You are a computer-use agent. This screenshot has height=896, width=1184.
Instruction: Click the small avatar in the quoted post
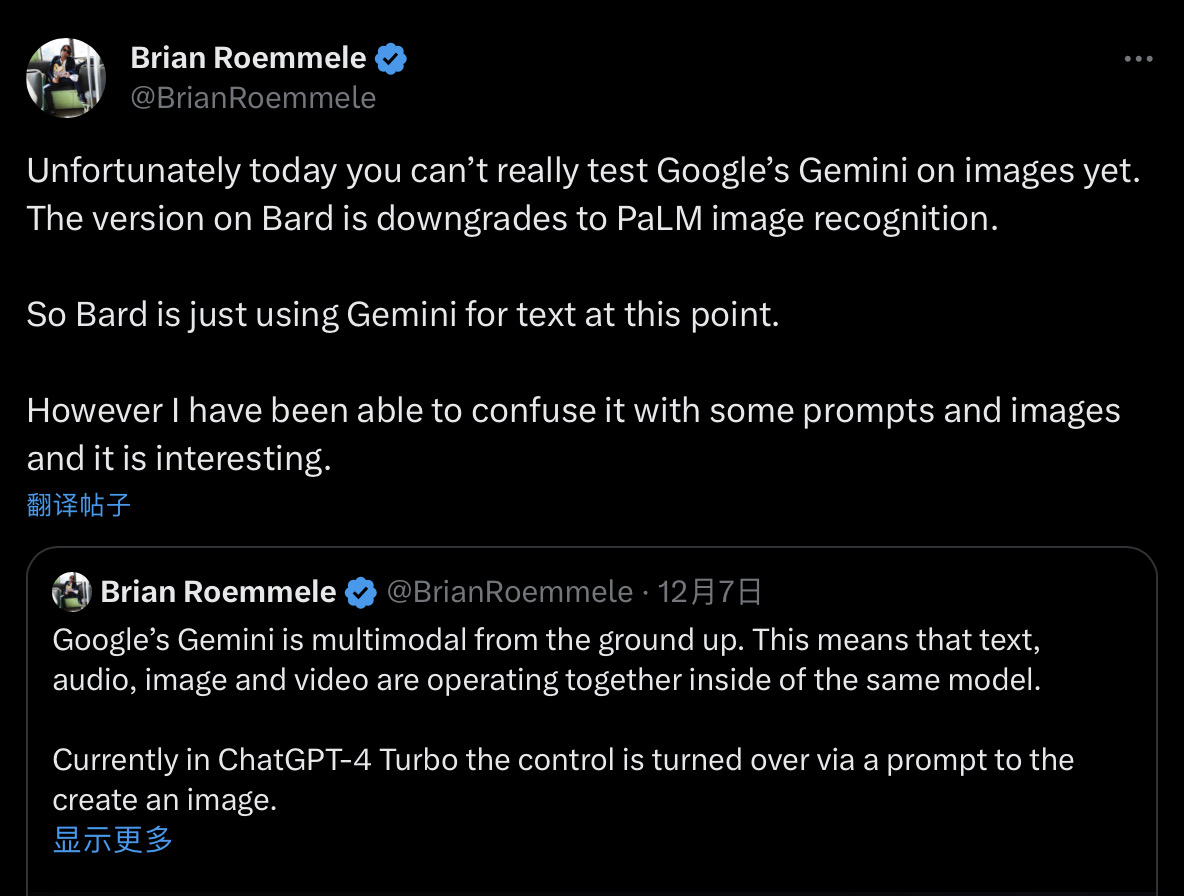point(72,592)
